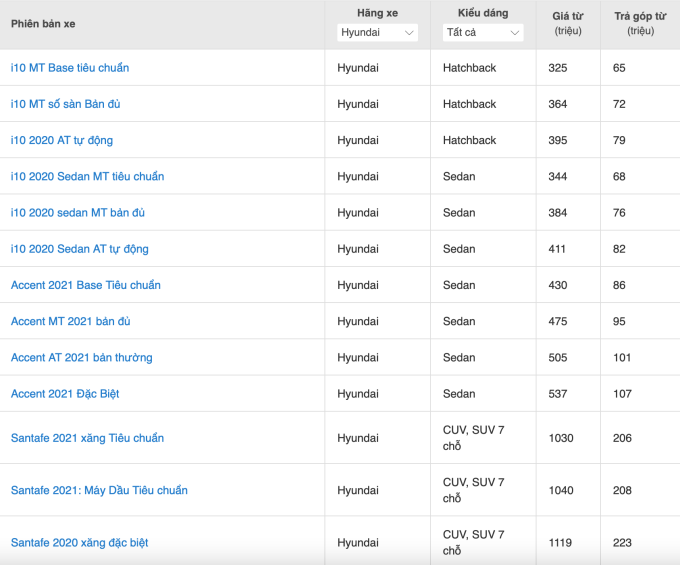Click i10 2020 Sedan AT tự động
This screenshot has height=565, width=680.
[80, 248]
